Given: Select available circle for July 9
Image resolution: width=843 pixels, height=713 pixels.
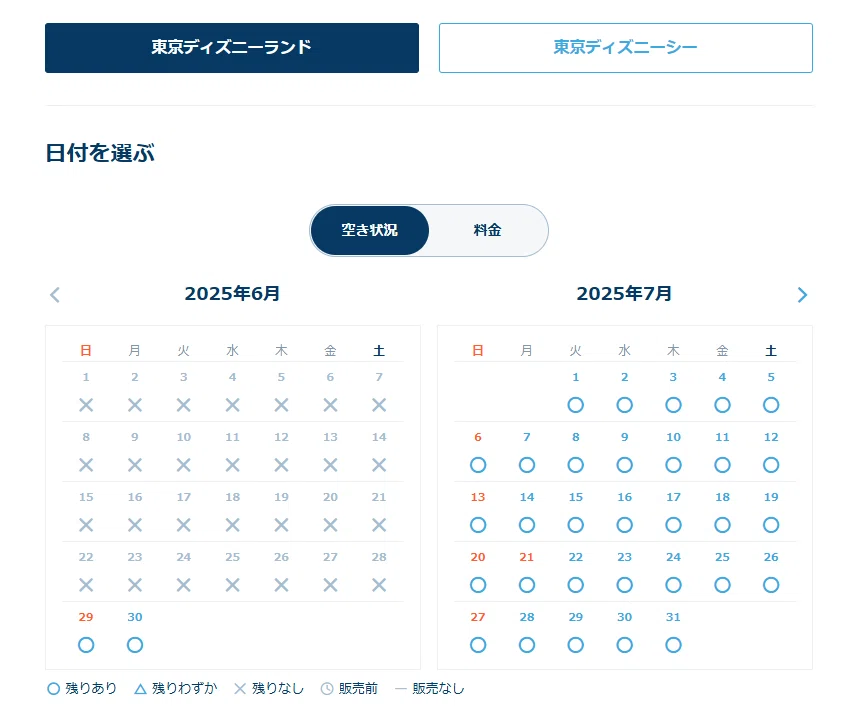Looking at the screenshot, I should tap(625, 465).
